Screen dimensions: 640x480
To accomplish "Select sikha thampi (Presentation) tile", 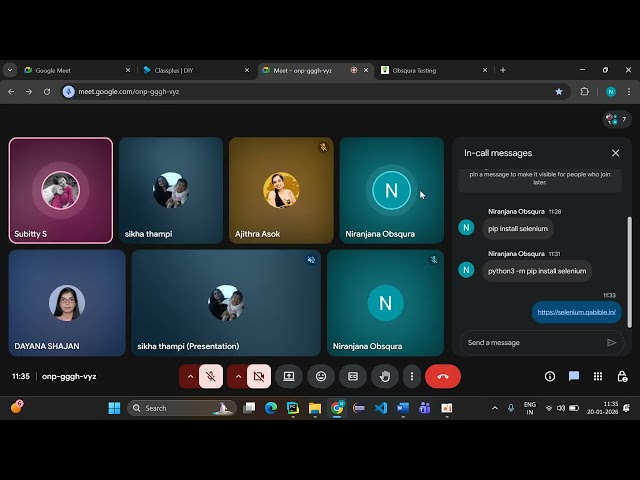I will coord(226,303).
